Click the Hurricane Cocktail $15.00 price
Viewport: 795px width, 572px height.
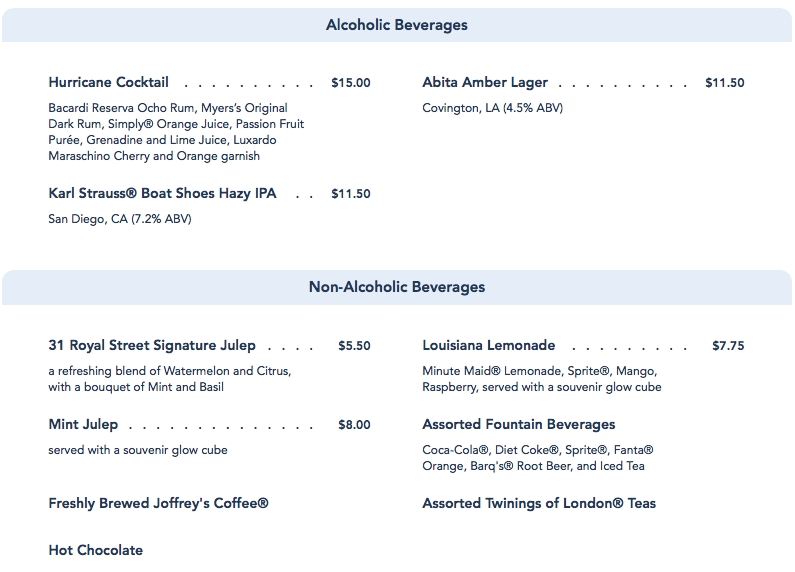(350, 83)
